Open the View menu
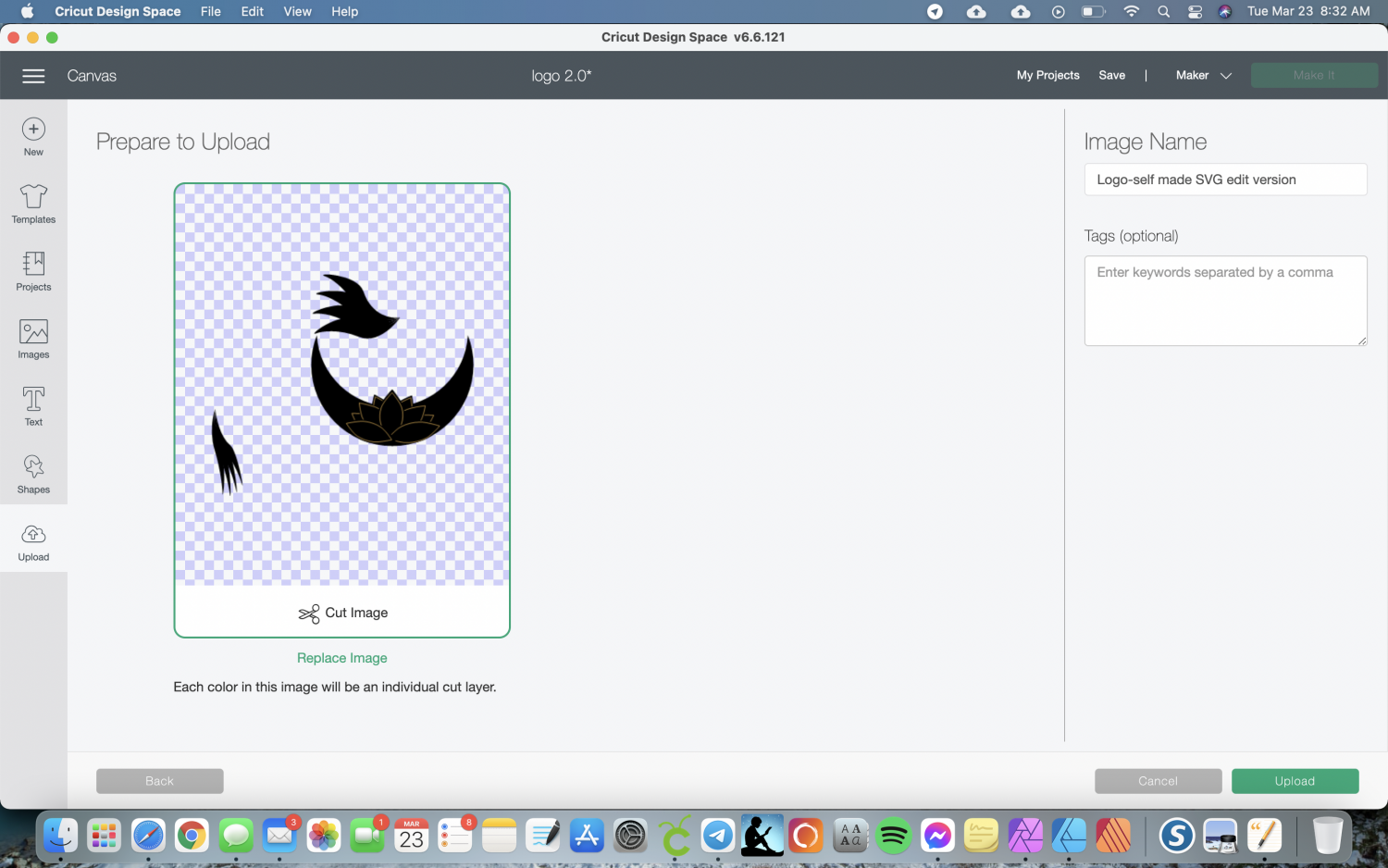 297,11
